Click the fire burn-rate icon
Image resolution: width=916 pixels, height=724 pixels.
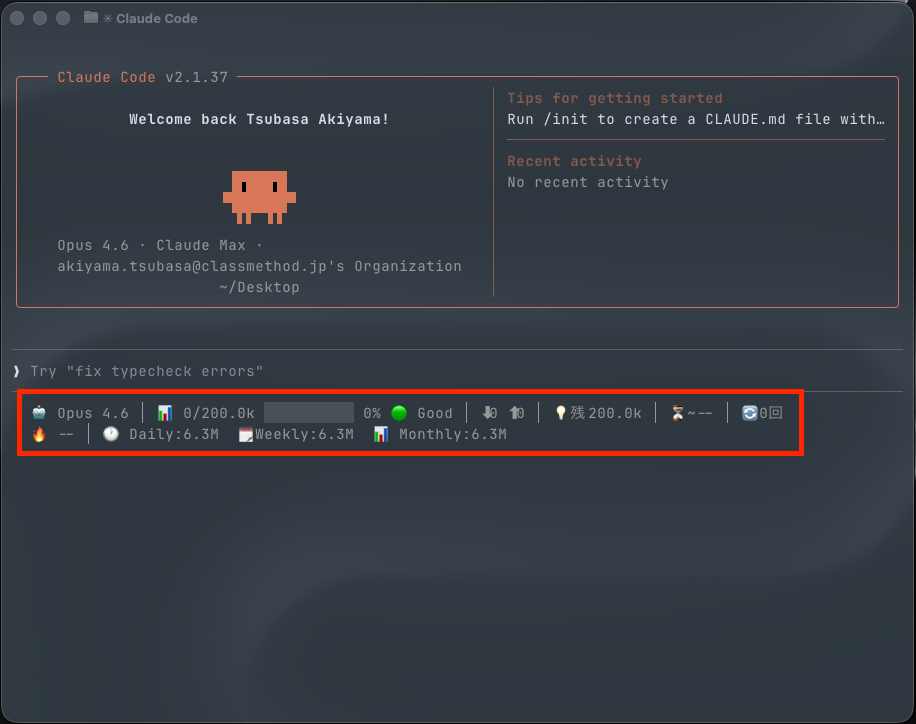pyautogui.click(x=39, y=434)
